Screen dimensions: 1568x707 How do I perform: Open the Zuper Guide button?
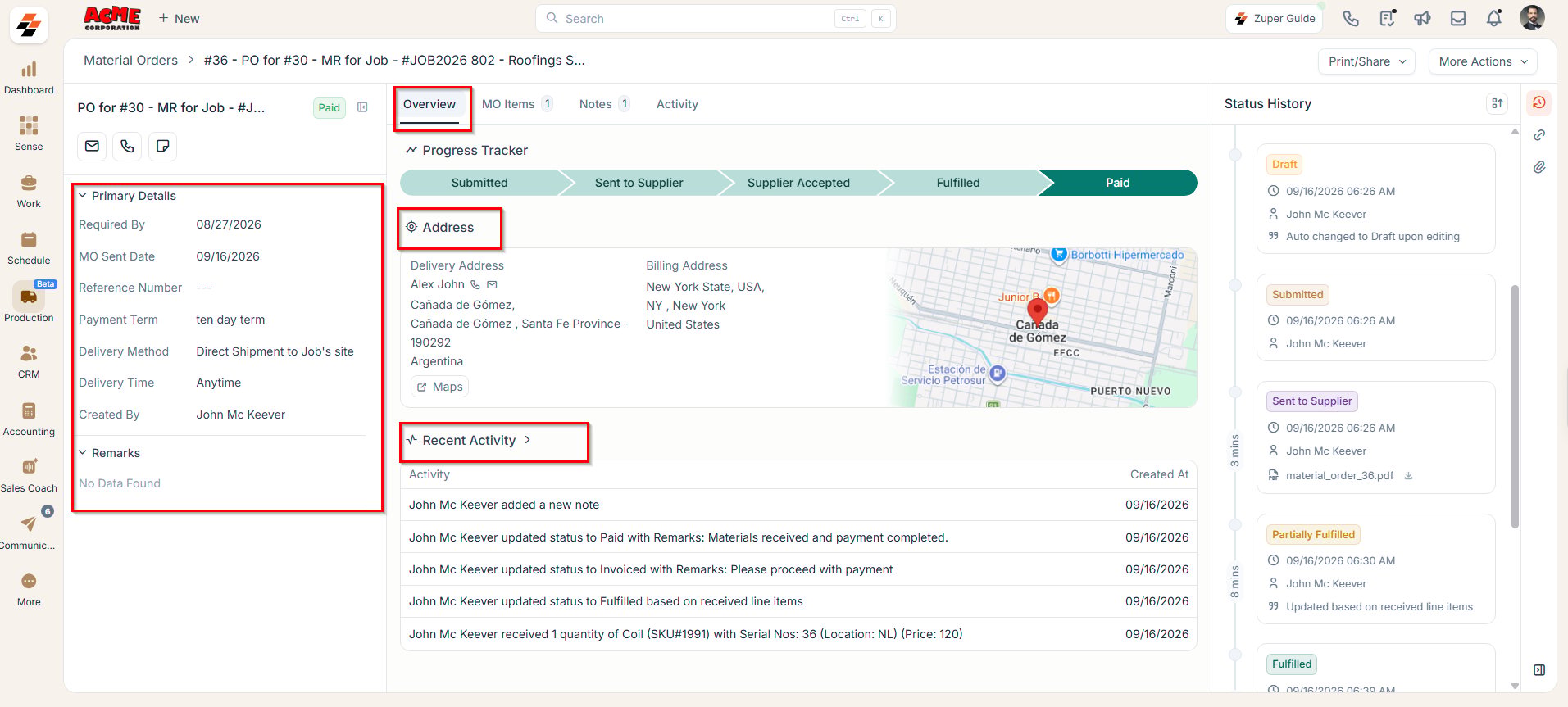(1275, 18)
